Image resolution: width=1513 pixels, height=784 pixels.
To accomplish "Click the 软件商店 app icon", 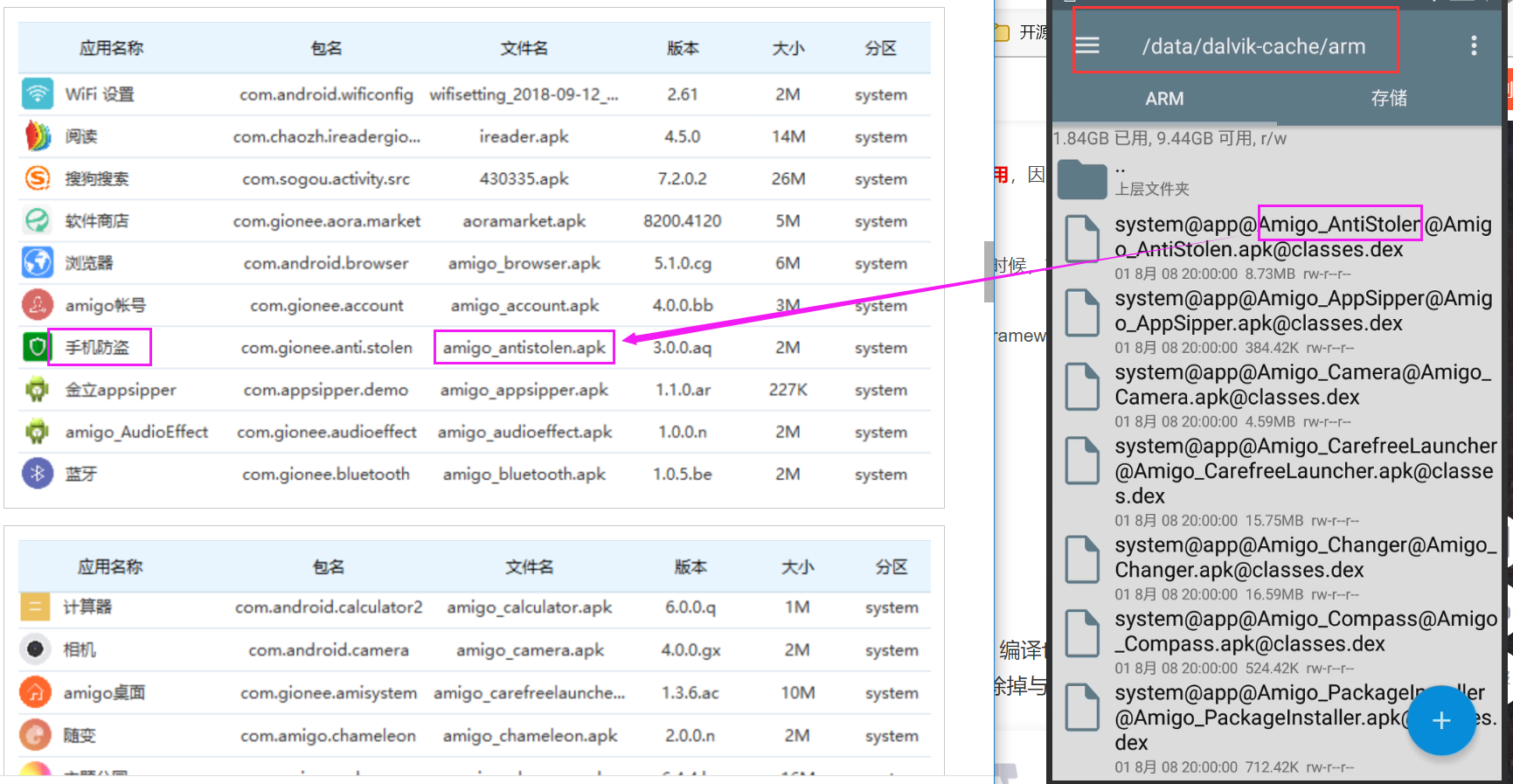I will [x=37, y=220].
